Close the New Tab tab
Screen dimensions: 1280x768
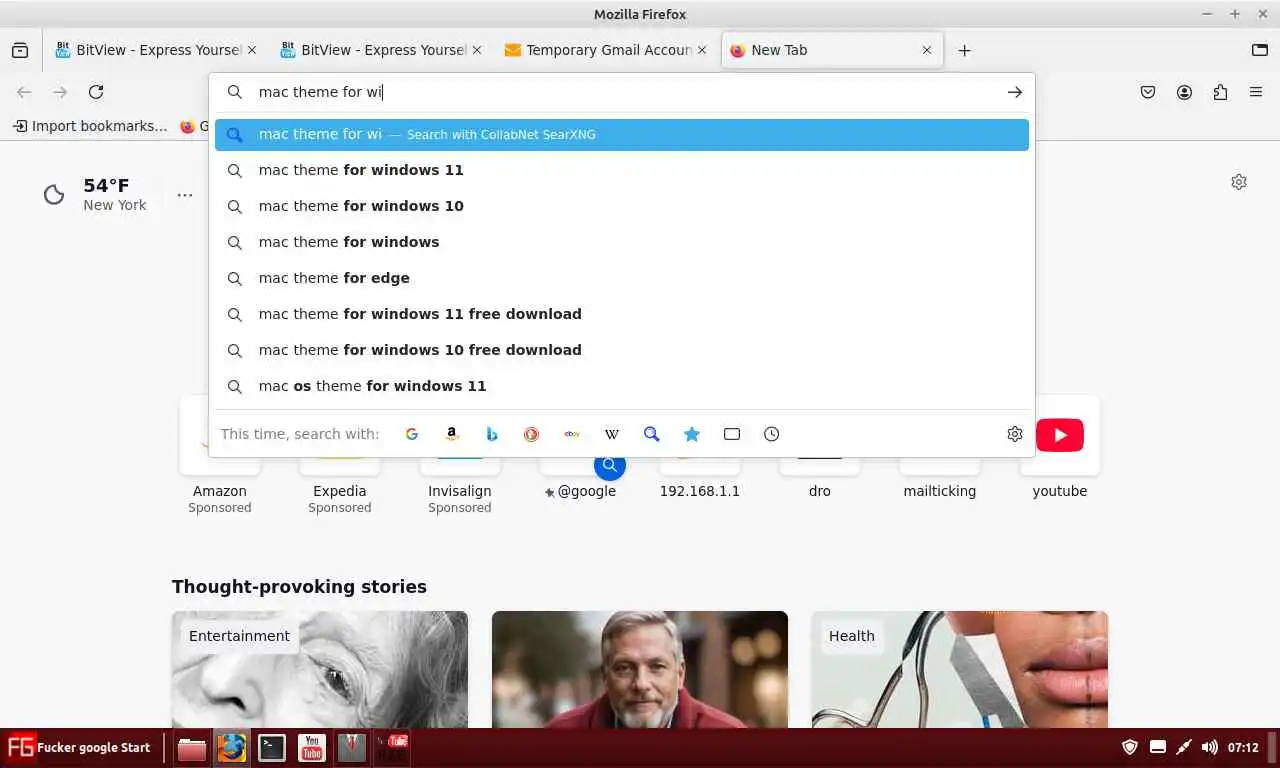[x=927, y=50]
